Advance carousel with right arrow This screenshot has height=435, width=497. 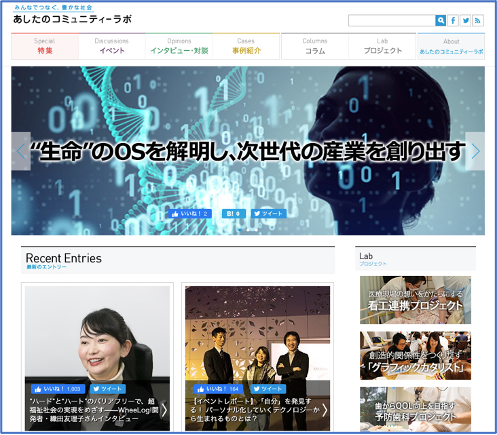[475, 151]
